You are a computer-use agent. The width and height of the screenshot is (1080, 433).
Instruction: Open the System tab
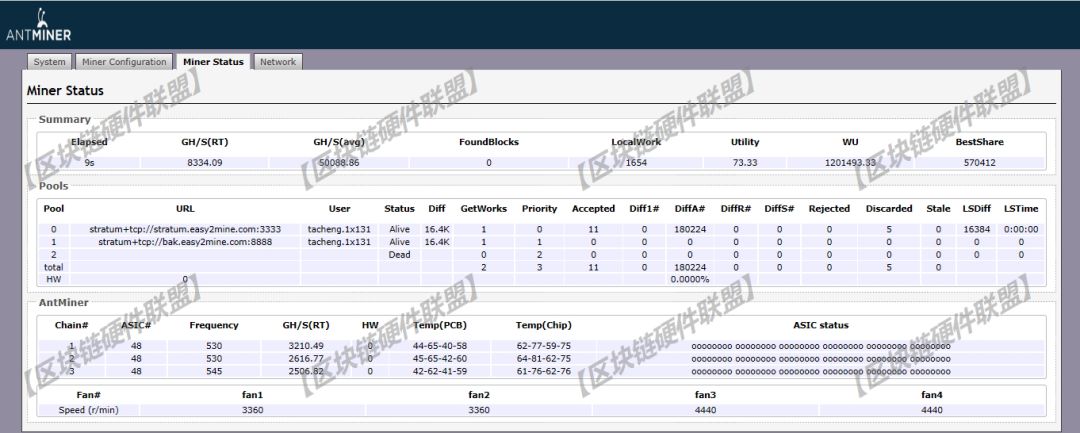(x=50, y=62)
